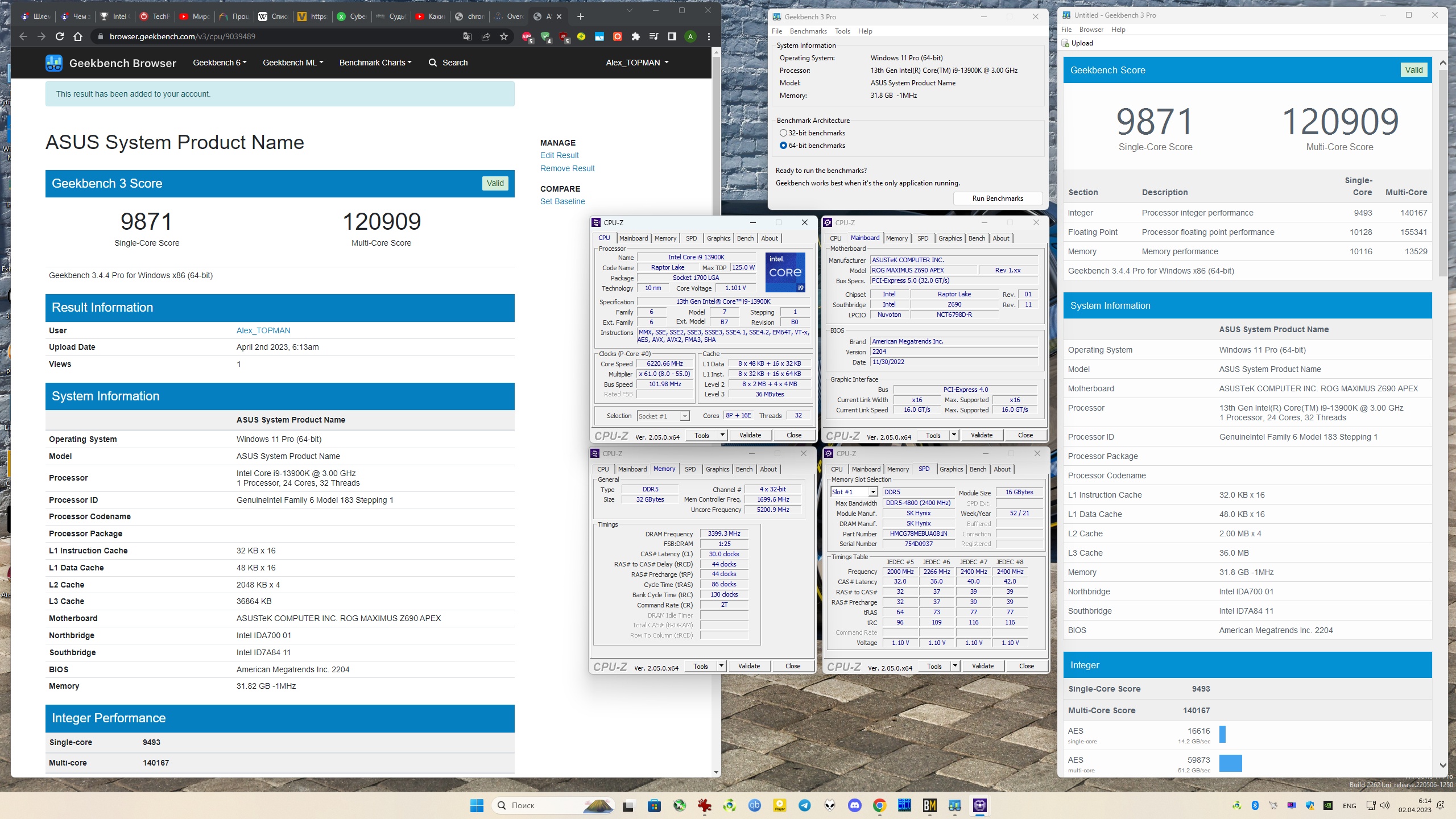Image resolution: width=1456 pixels, height=819 pixels.
Task: Click the Windows taskbar search box
Action: (x=553, y=805)
